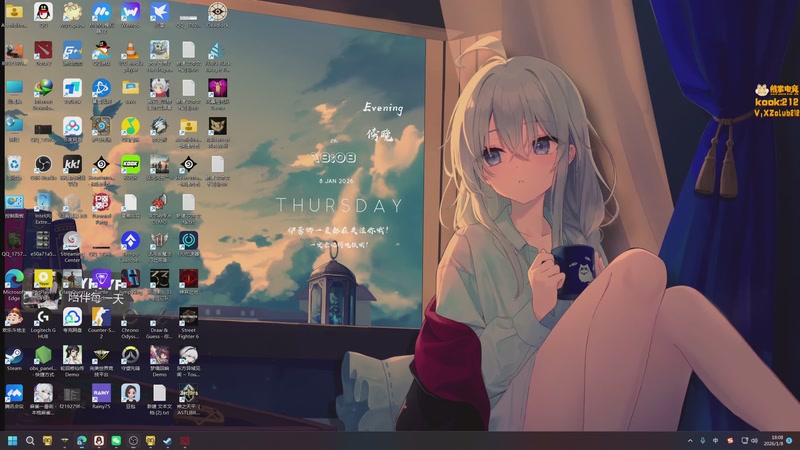Open the Streaming Center desktop icon
Screen dimensions: 800x450
[72, 241]
